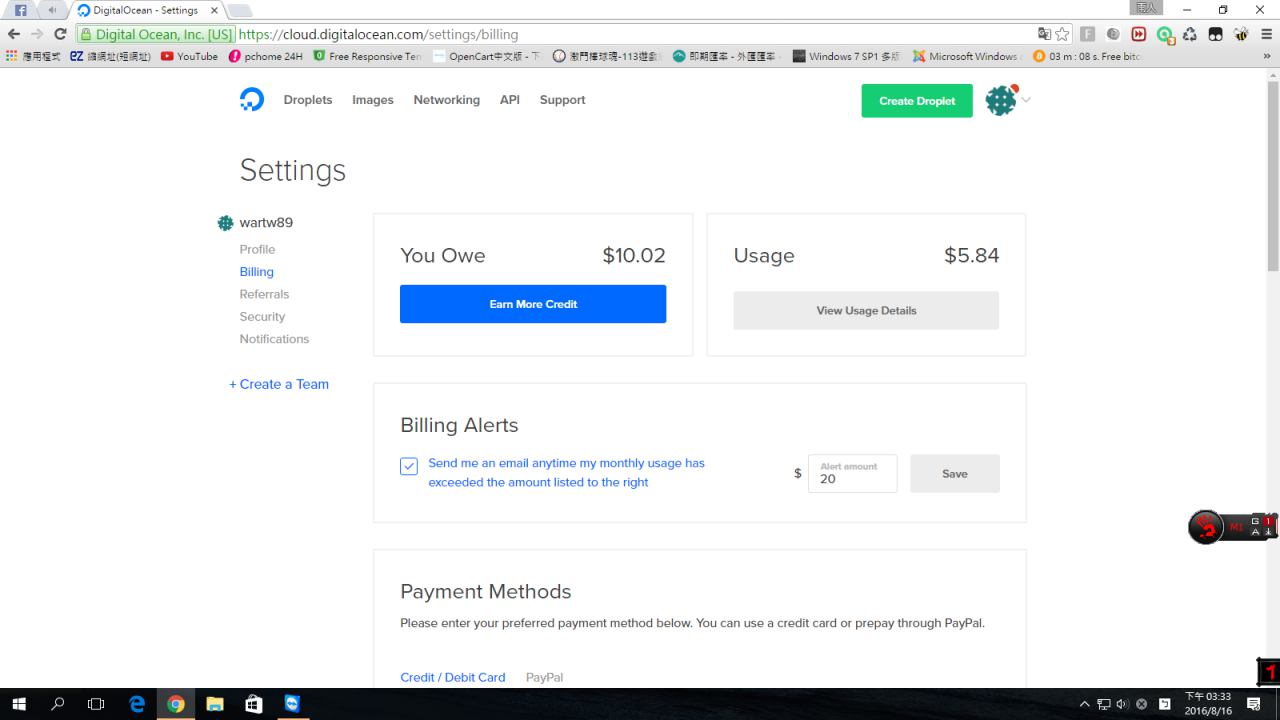The width and height of the screenshot is (1280, 720).
Task: Click the DigitalOcean logo icon
Action: point(252,100)
